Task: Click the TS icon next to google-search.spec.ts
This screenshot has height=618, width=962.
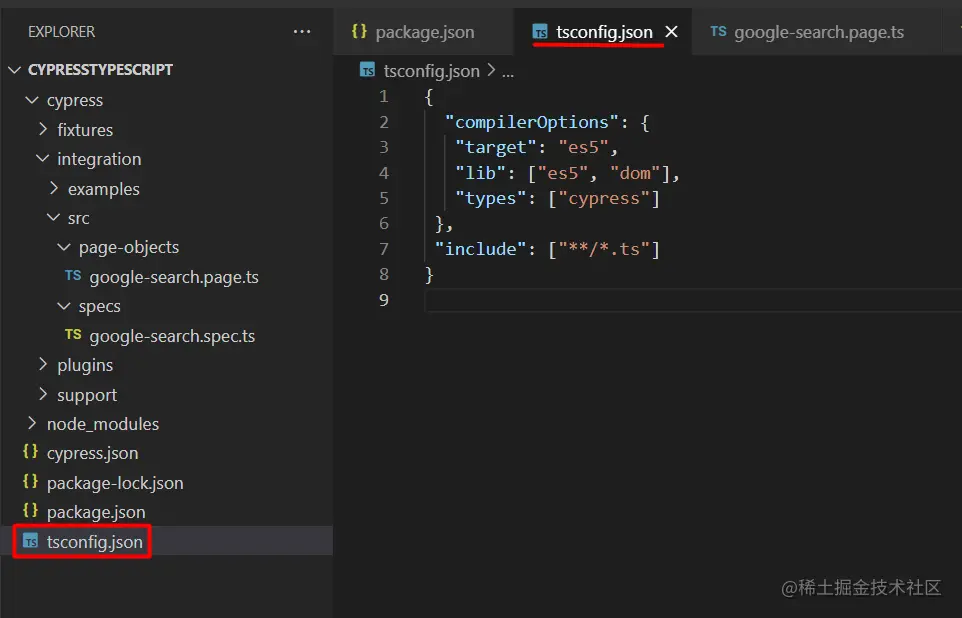Action: [x=73, y=336]
